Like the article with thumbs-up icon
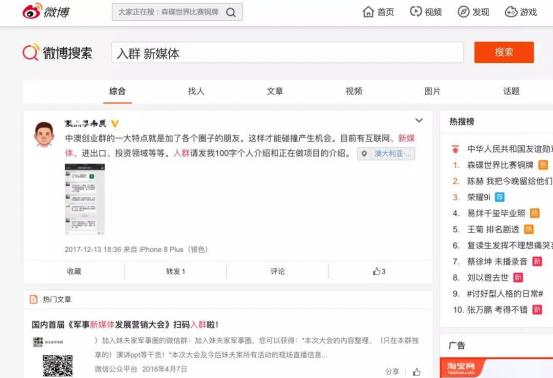Screen dimensions: 553x378 [x=417, y=372]
